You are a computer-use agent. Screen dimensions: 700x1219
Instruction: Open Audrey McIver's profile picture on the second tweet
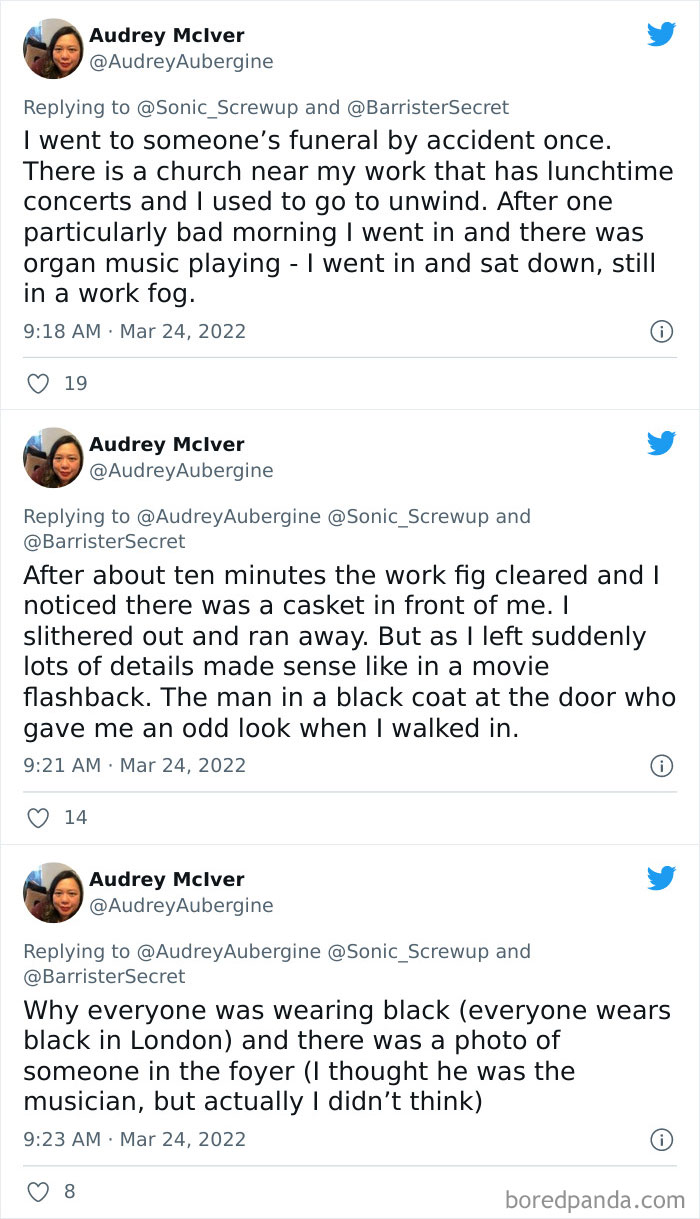point(53,458)
